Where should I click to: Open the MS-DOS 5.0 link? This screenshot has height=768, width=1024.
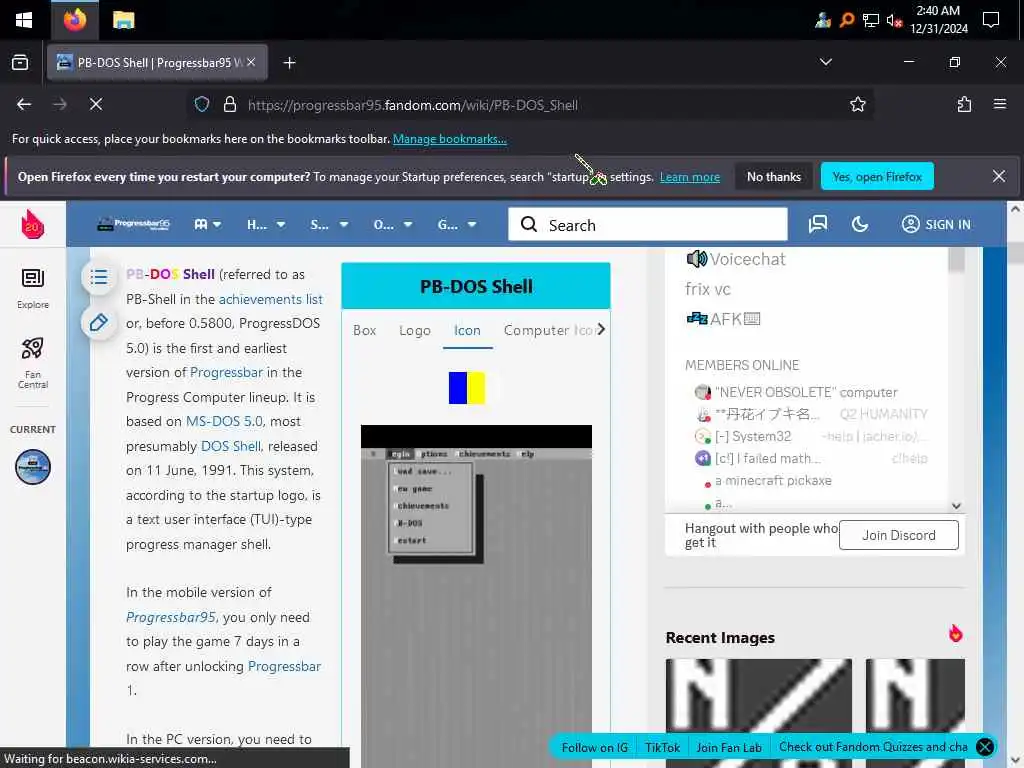[224, 421]
